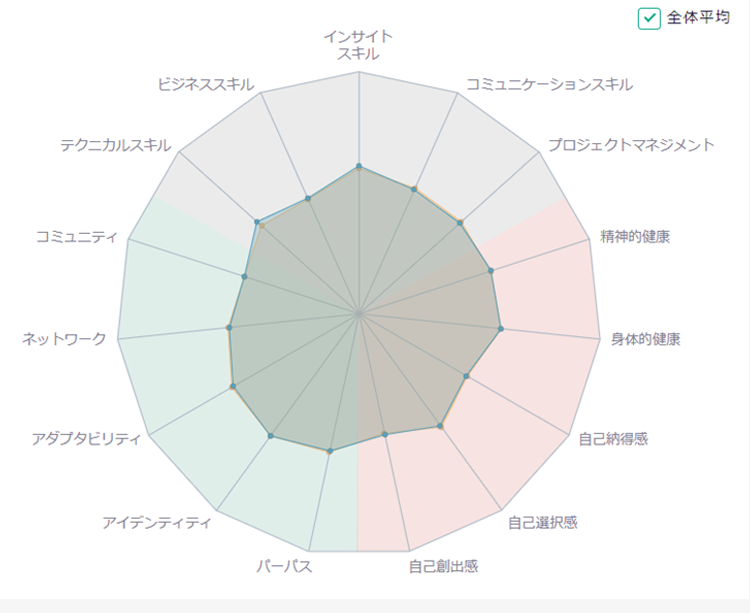Image resolution: width=750 pixels, height=613 pixels.
Task: Select the インサイトスキル axis label
Action: (358, 45)
